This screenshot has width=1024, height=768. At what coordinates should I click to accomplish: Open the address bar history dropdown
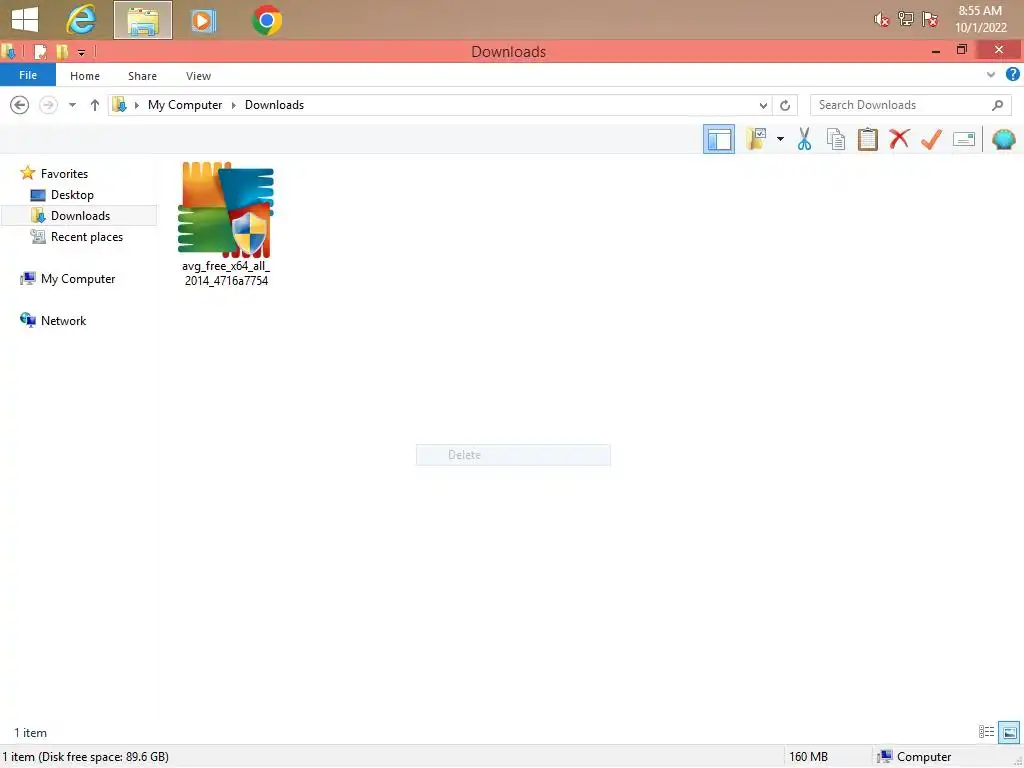coord(763,105)
